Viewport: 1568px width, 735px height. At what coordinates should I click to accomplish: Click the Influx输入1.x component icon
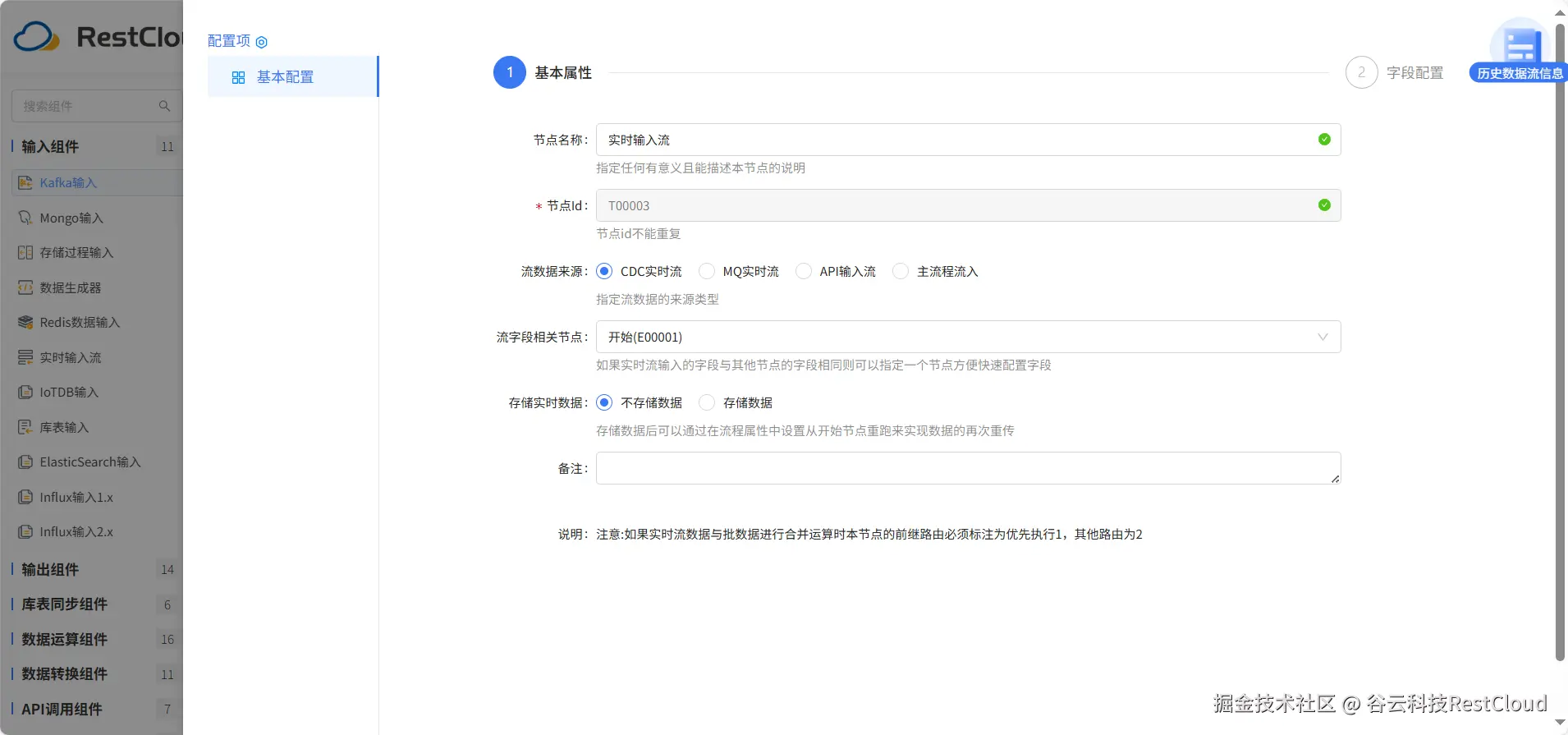25,497
